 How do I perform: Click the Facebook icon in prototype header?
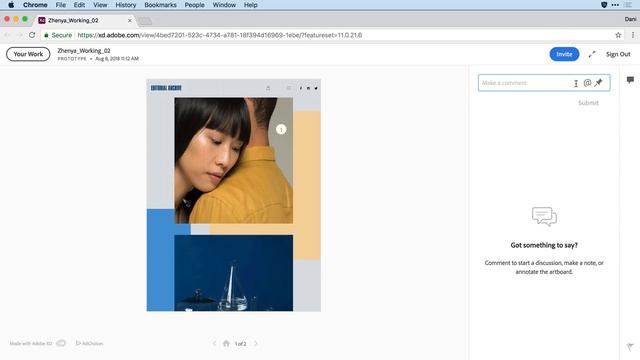click(301, 88)
